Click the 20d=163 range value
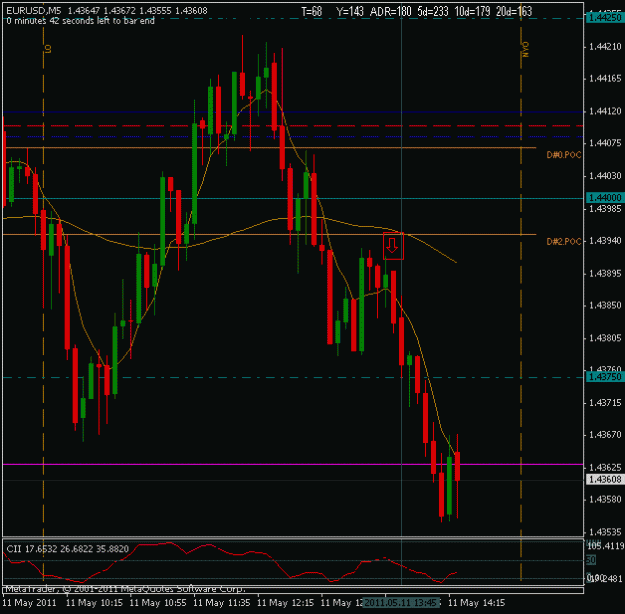 (x=514, y=11)
